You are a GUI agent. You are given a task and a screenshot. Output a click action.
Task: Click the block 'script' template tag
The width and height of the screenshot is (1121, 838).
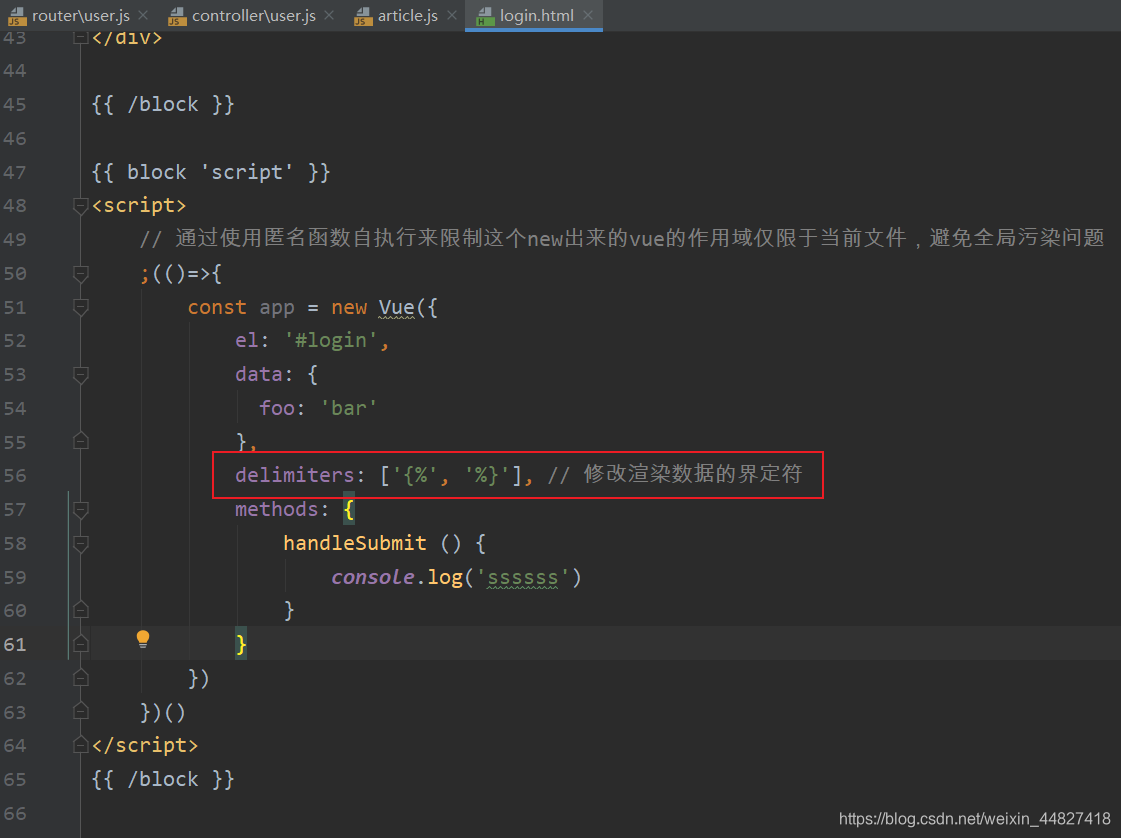pos(211,172)
